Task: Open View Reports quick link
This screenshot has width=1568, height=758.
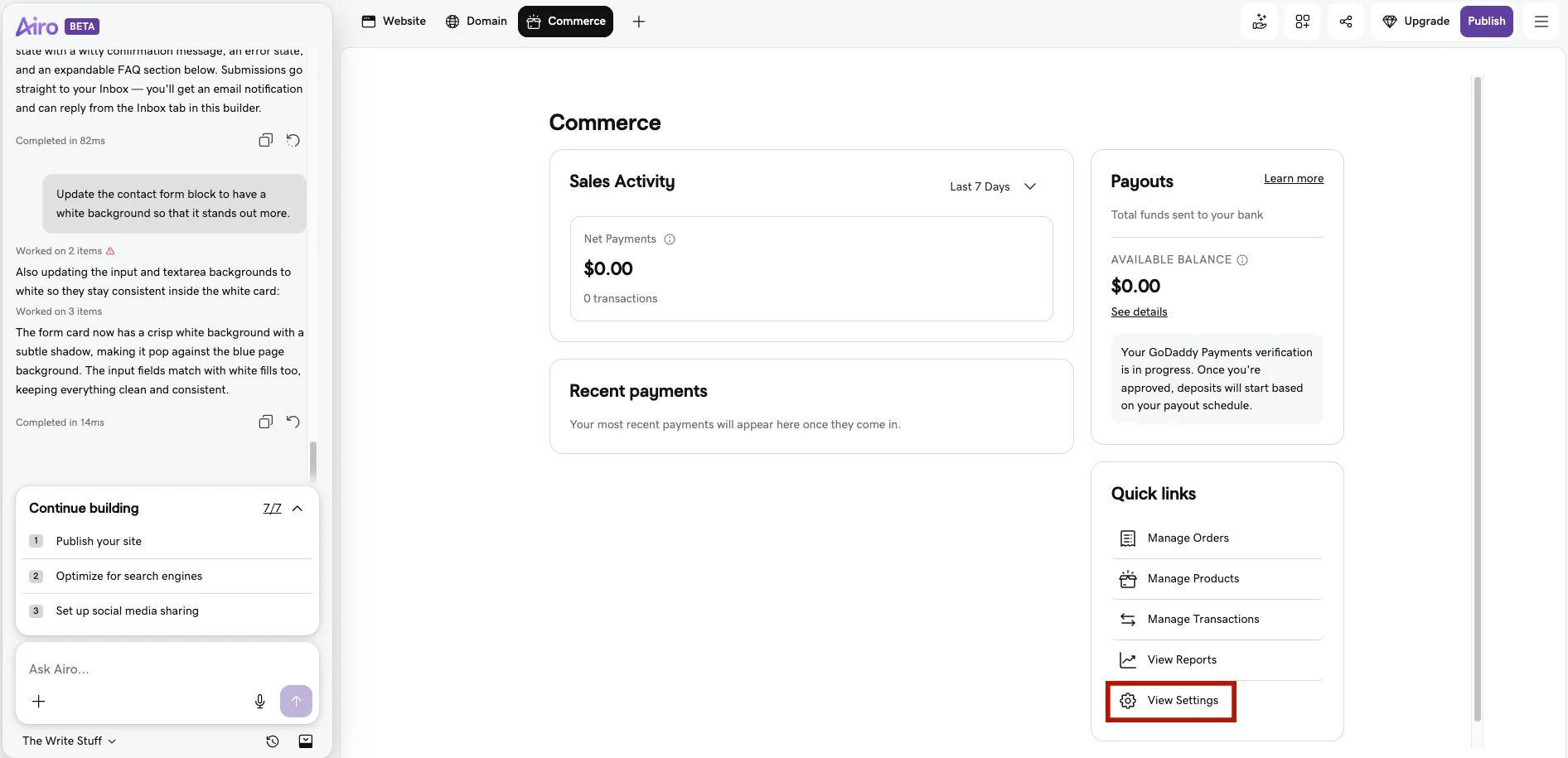Action: point(1217,660)
